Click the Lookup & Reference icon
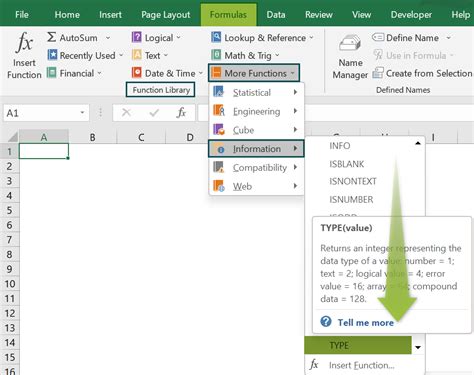 216,37
